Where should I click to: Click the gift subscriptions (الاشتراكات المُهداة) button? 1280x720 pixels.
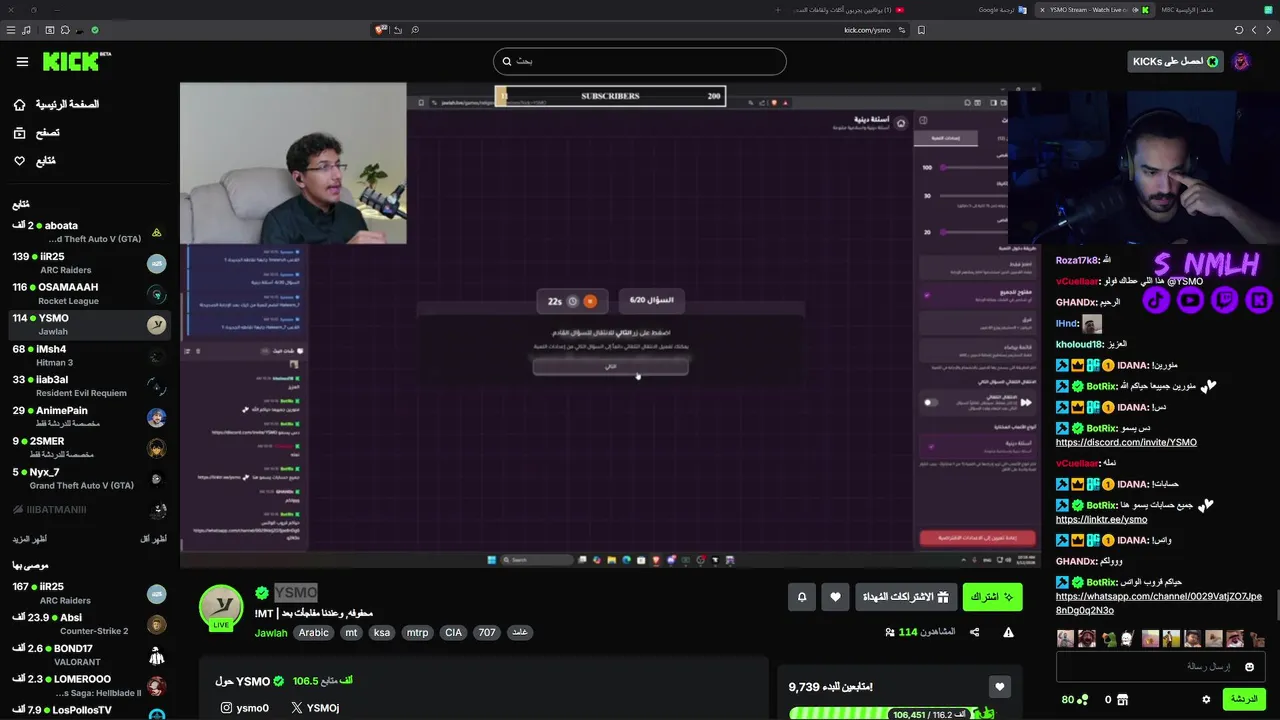[x=906, y=597]
